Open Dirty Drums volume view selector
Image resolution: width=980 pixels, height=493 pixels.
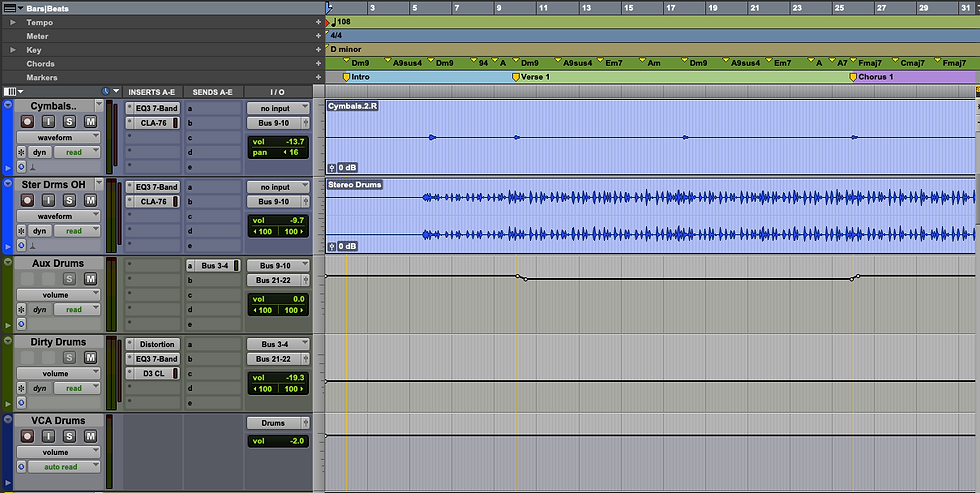(x=58, y=373)
